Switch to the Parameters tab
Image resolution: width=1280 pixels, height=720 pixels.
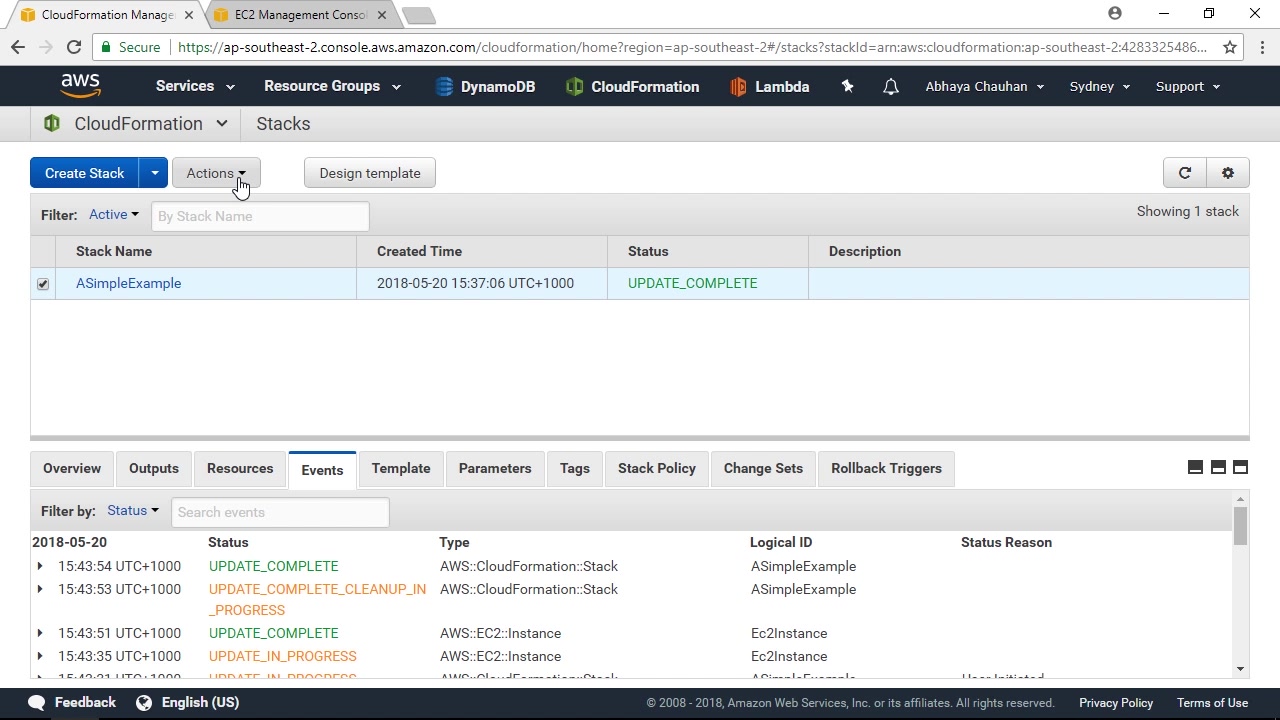495,469
